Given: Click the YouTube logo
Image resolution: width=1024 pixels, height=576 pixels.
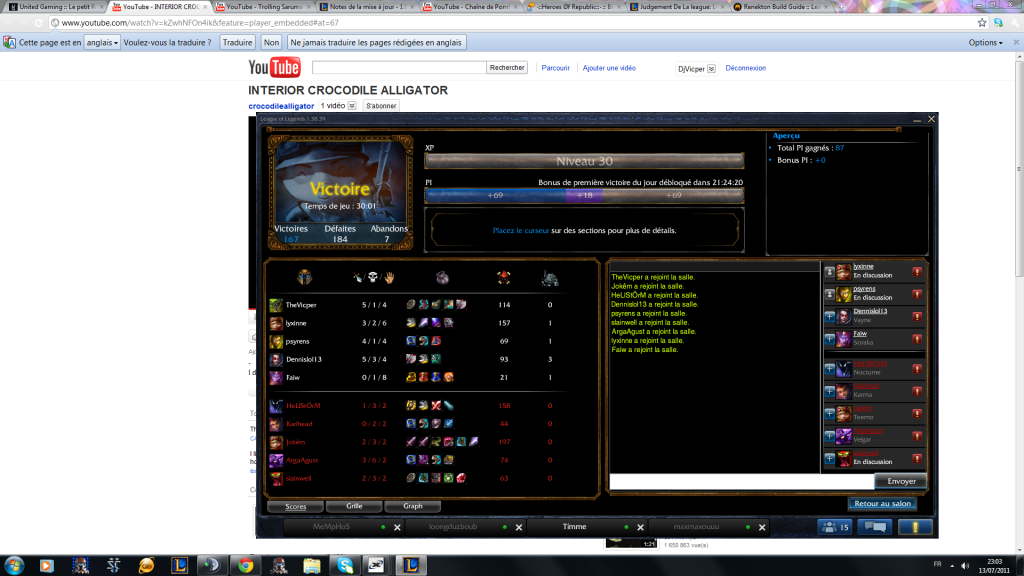Looking at the screenshot, I should 274,67.
